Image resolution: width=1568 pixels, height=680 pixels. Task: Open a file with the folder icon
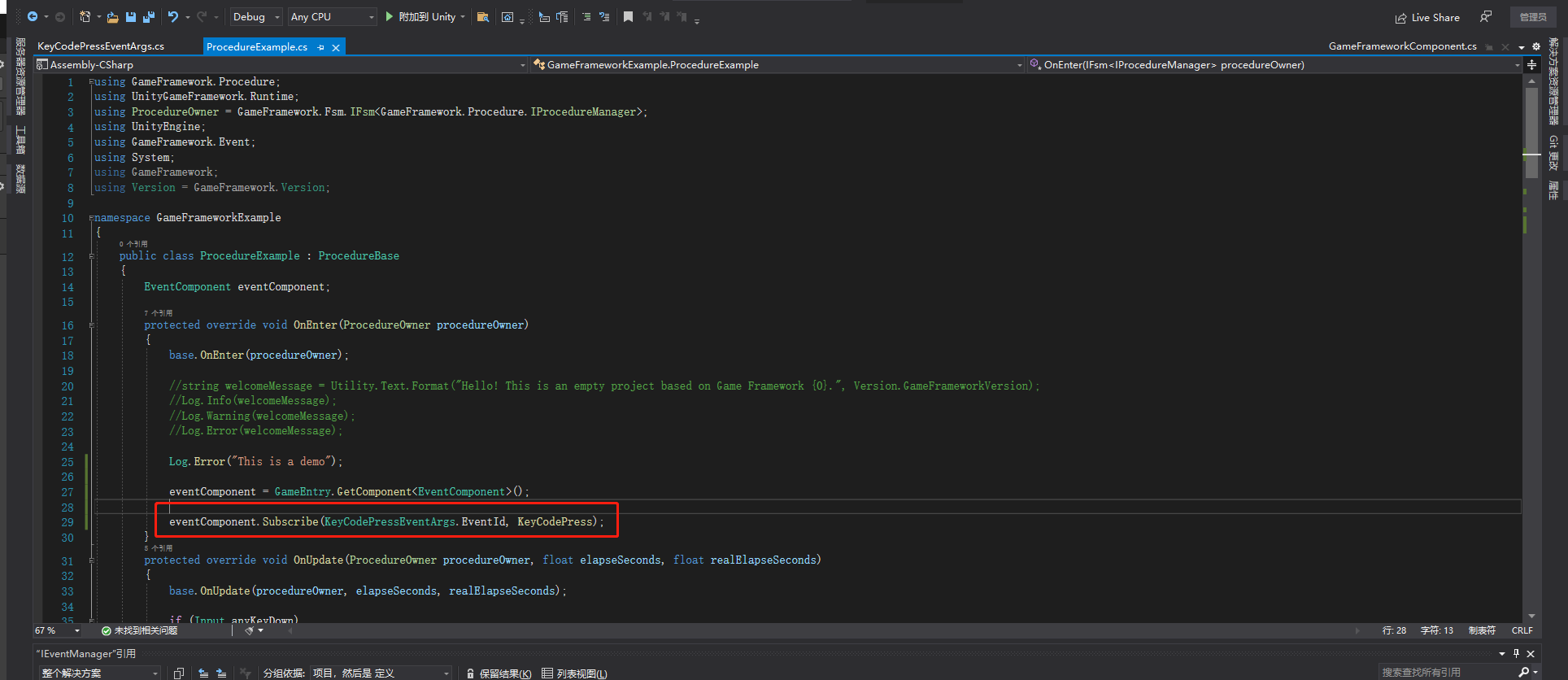pyautogui.click(x=113, y=16)
